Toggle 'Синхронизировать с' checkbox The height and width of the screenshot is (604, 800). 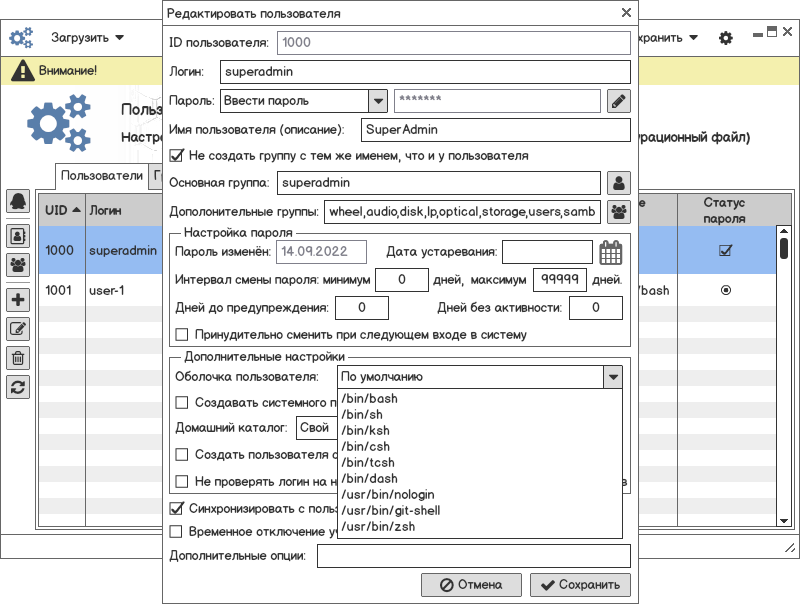click(176, 509)
